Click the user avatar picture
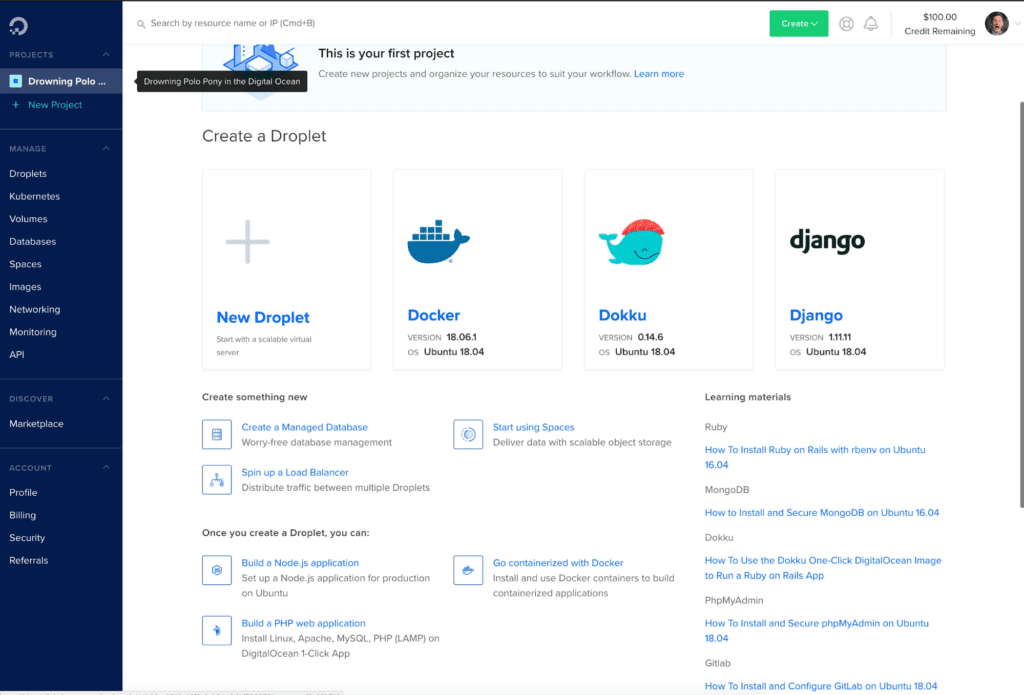 997,24
